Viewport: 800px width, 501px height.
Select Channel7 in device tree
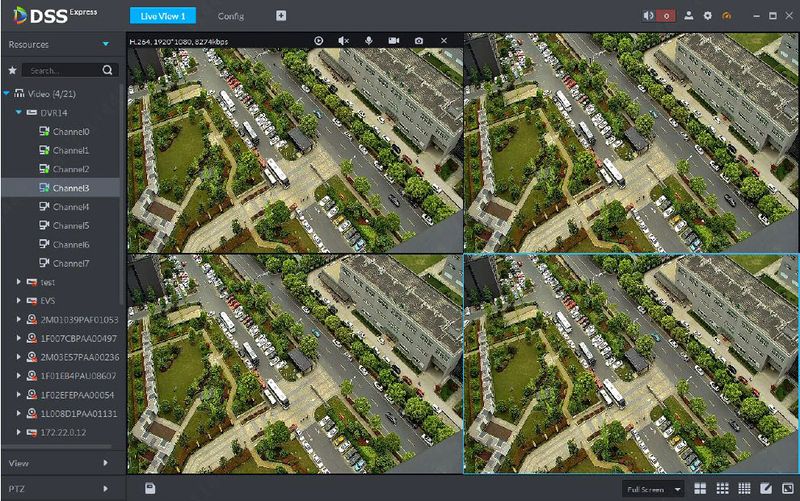coord(71,263)
